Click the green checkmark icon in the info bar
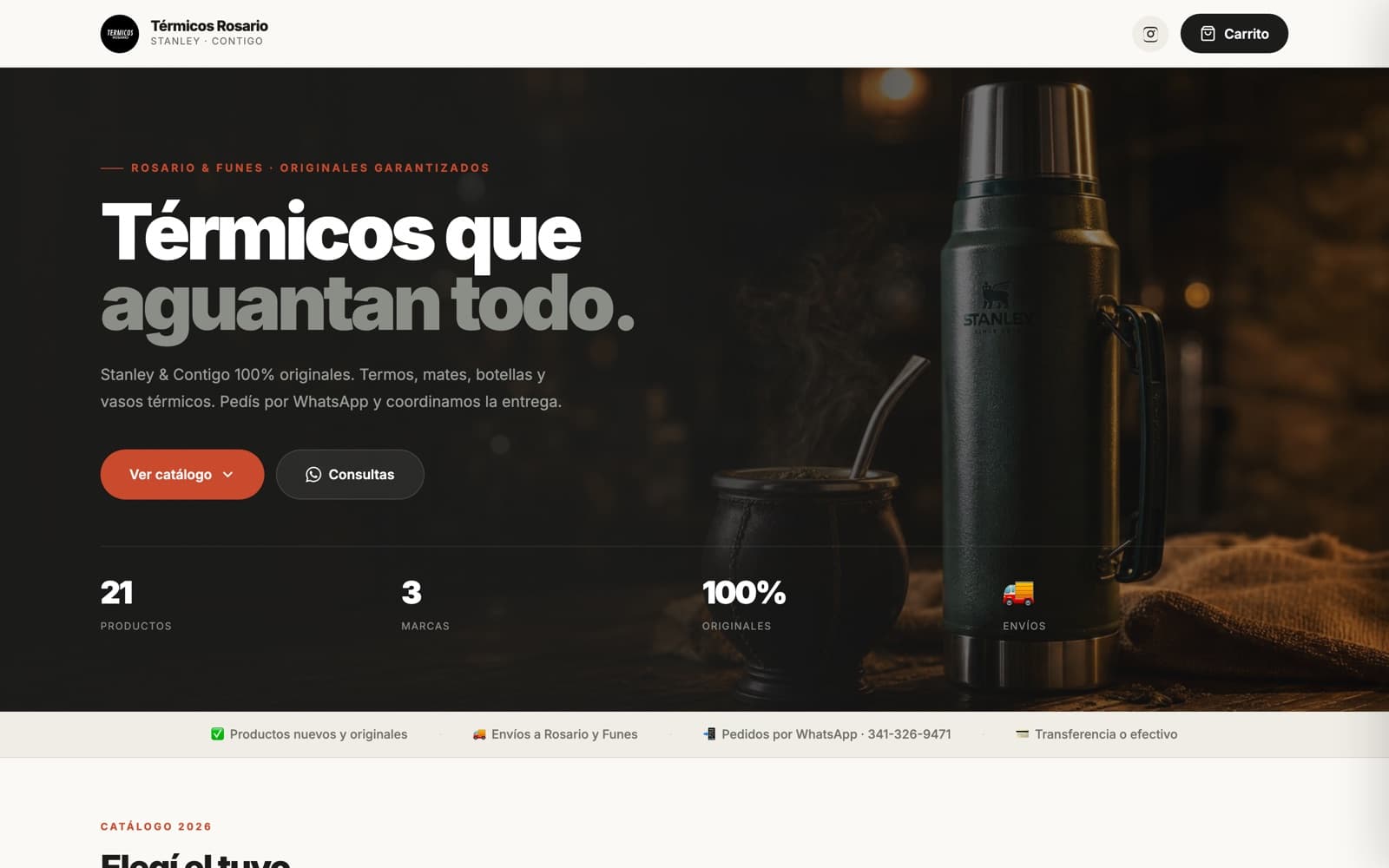The width and height of the screenshot is (1389, 868). pos(218,734)
